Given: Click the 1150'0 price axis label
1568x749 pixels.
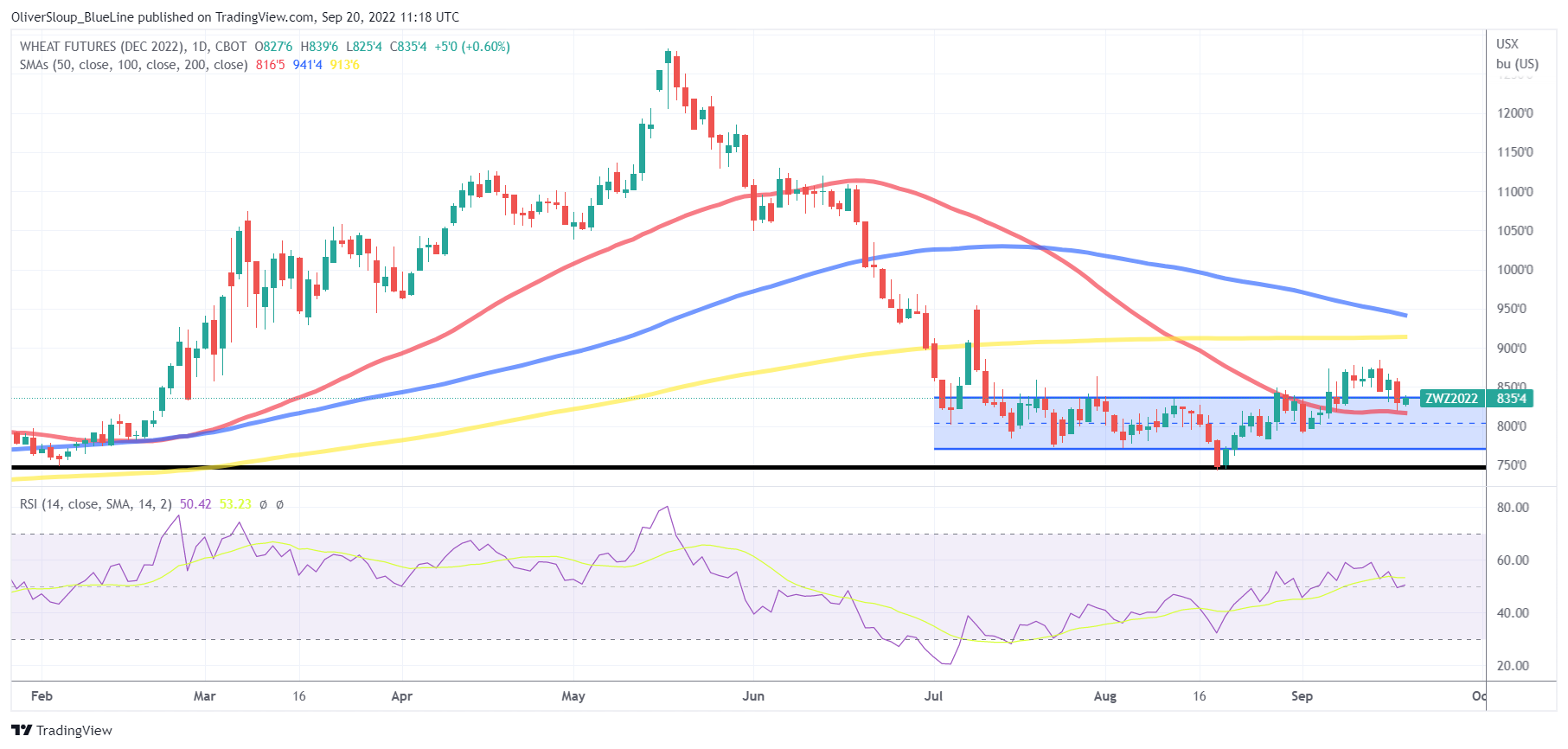Looking at the screenshot, I should point(1515,152).
